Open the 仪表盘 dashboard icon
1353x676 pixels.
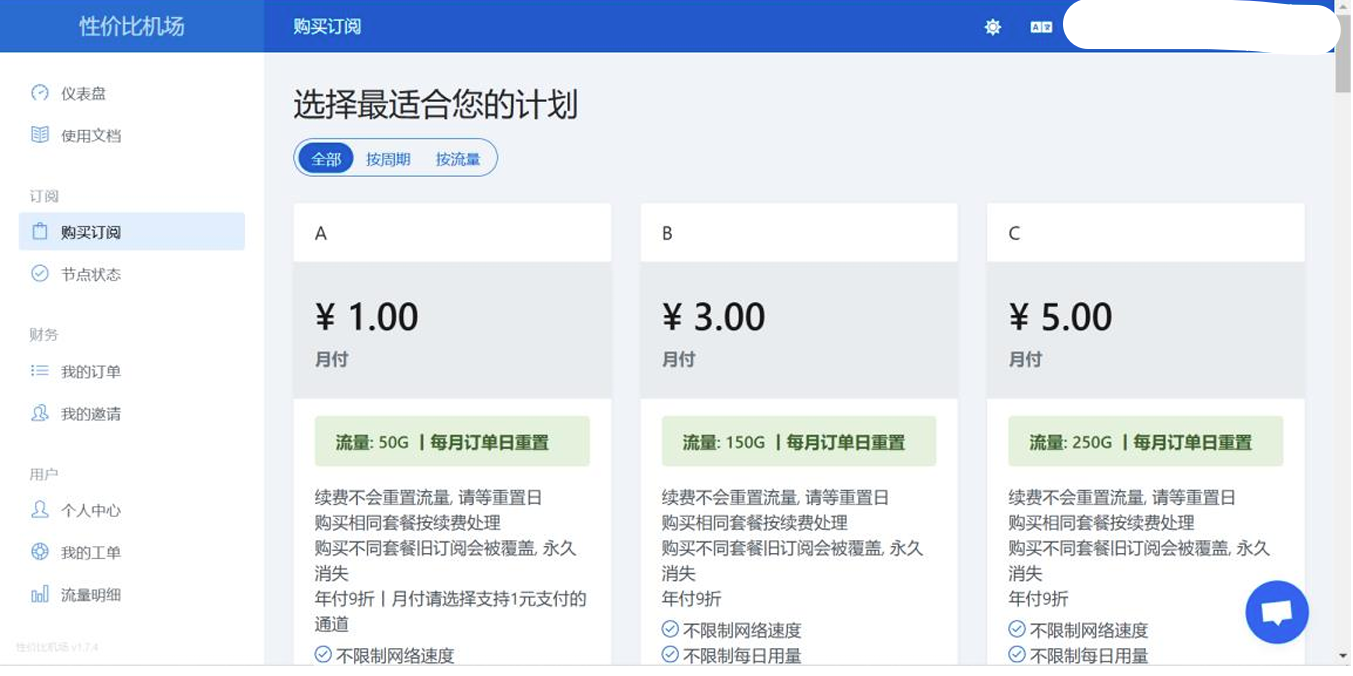click(40, 93)
